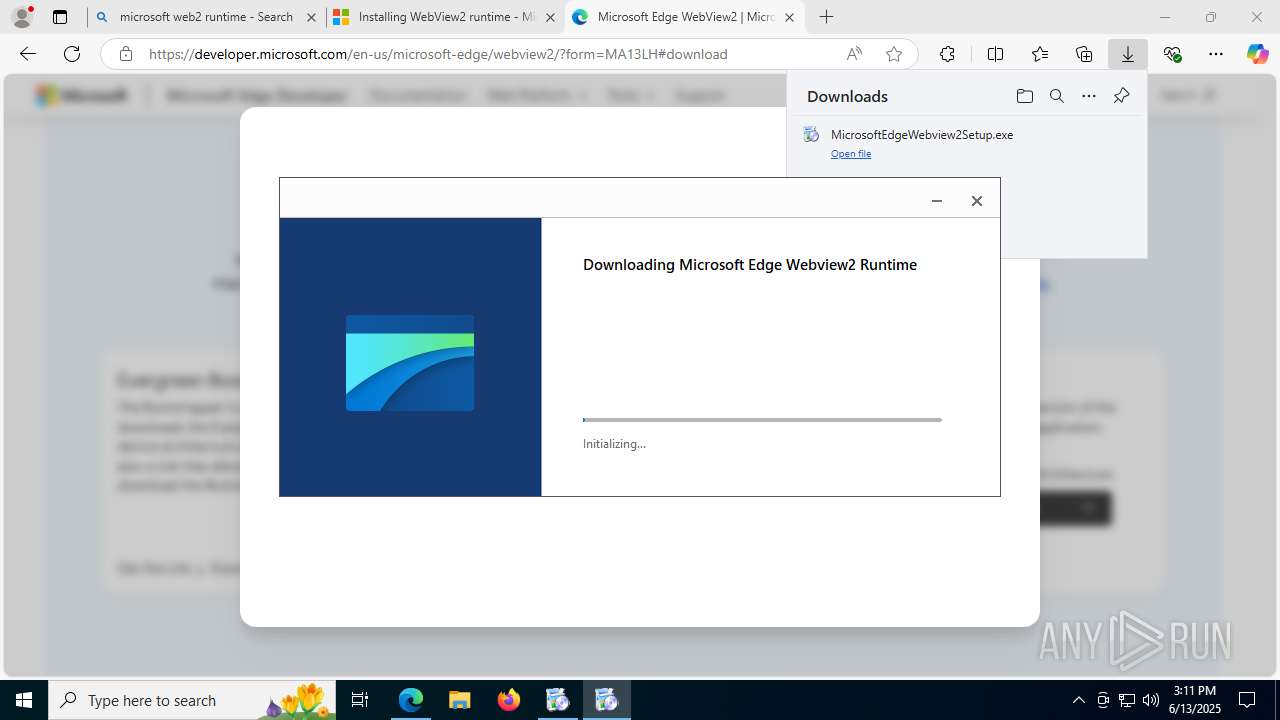Close the WebView2 installer dialog
The height and width of the screenshot is (720, 1280).
(977, 201)
